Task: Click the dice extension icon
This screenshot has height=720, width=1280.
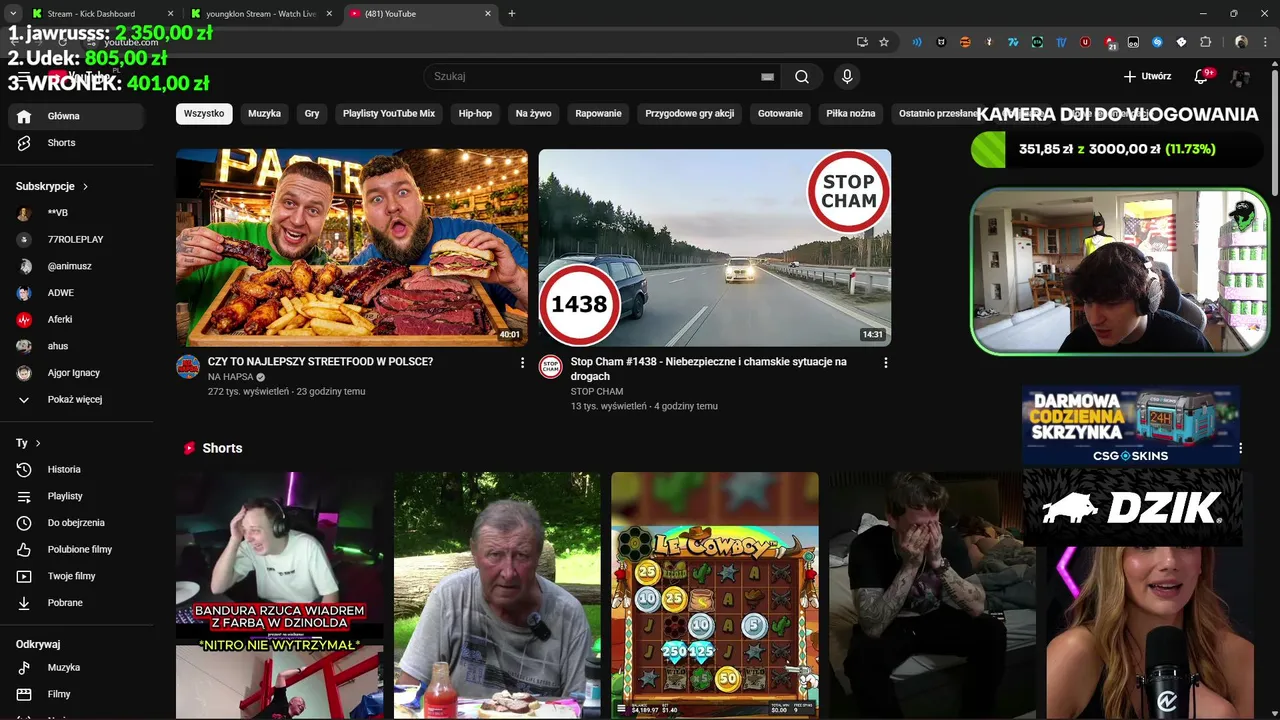Action: point(1181,42)
